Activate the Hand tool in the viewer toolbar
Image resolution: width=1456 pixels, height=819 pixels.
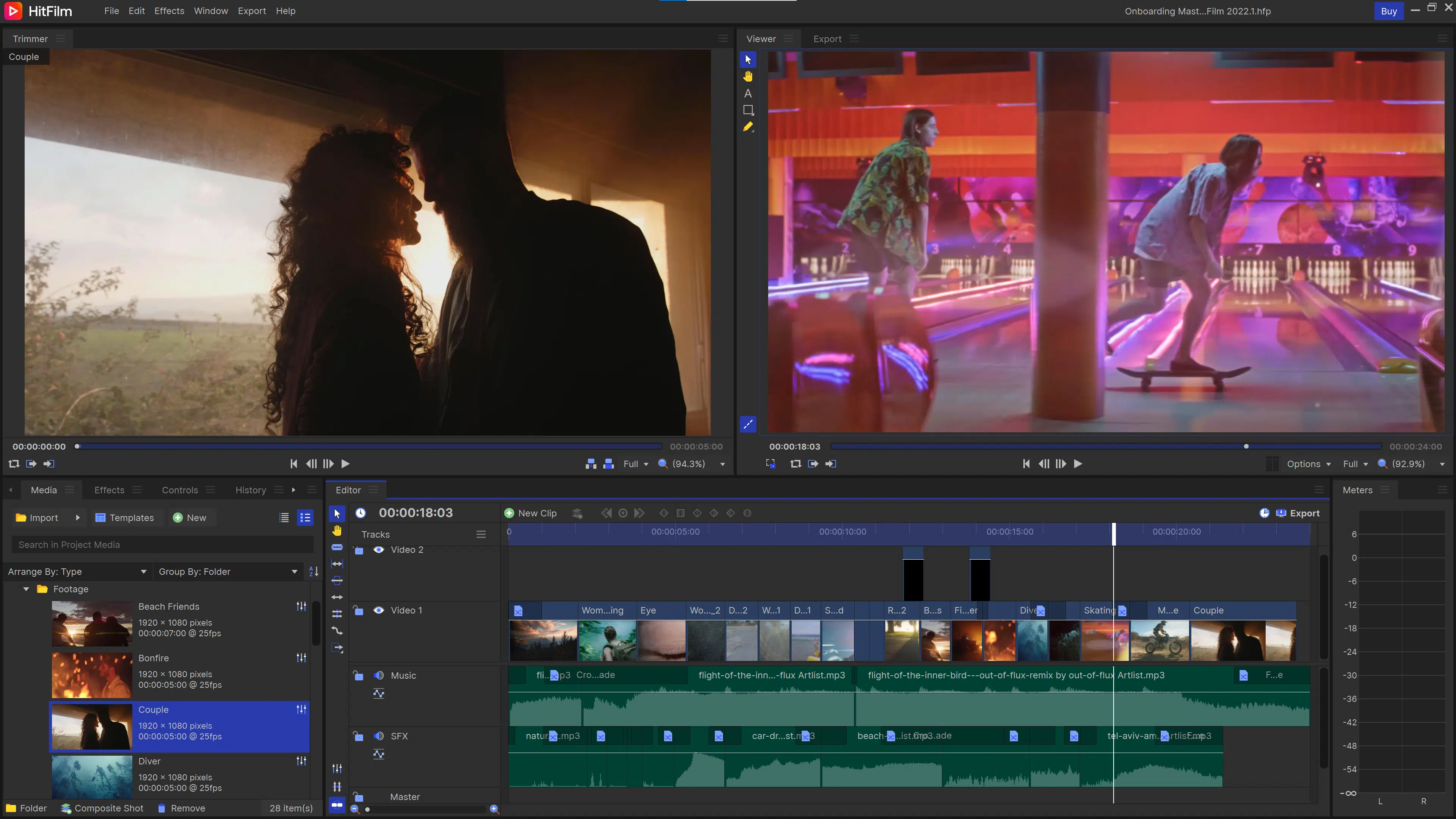coord(748,76)
